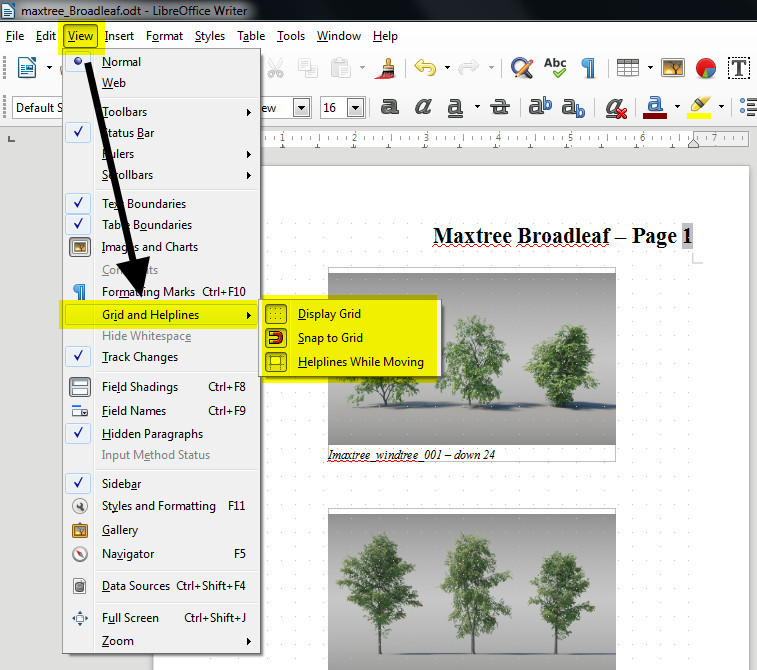Viewport: 757px width, 670px height.
Task: Click the Cut scissors icon
Action: [x=276, y=68]
